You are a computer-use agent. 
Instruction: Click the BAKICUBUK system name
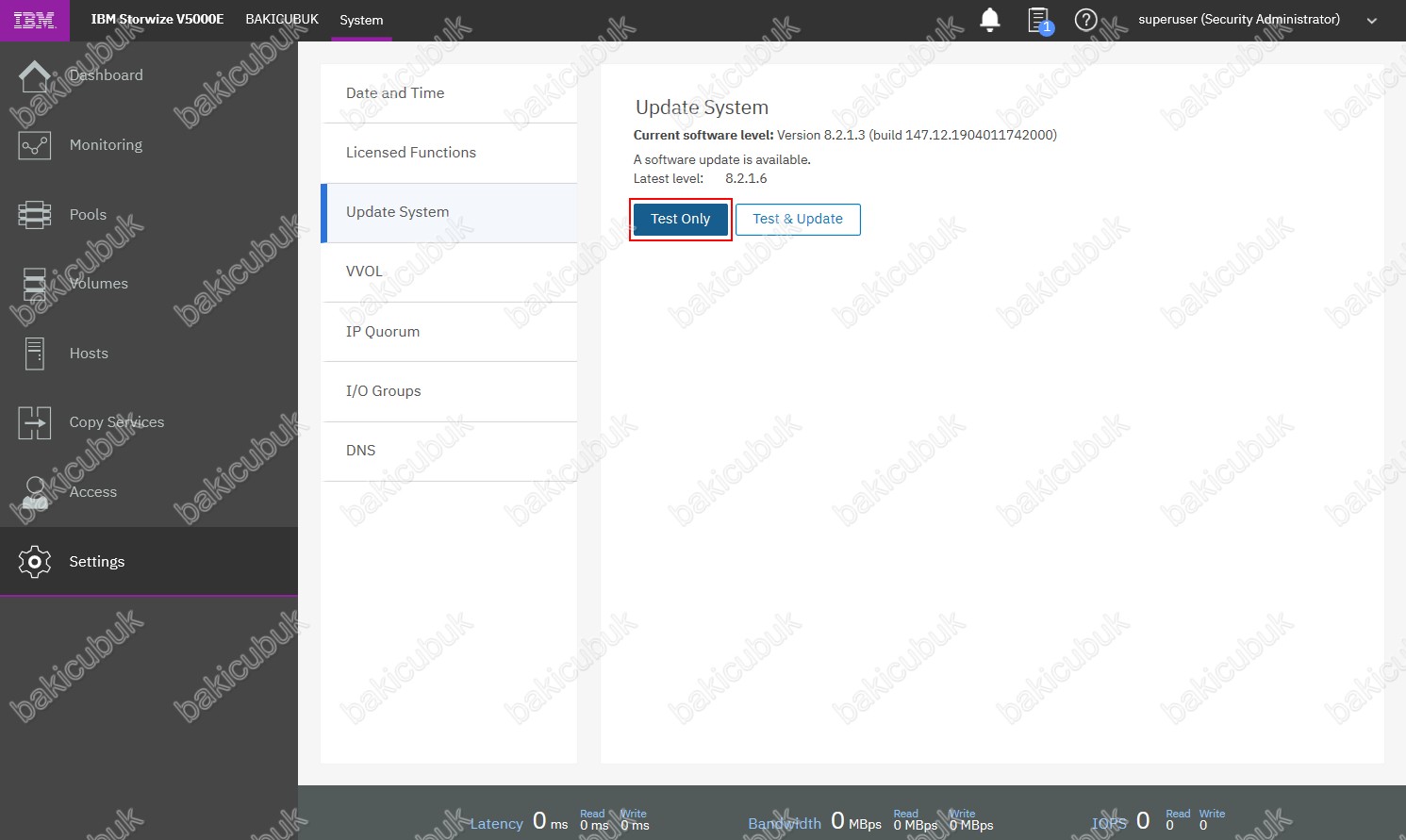pos(282,19)
